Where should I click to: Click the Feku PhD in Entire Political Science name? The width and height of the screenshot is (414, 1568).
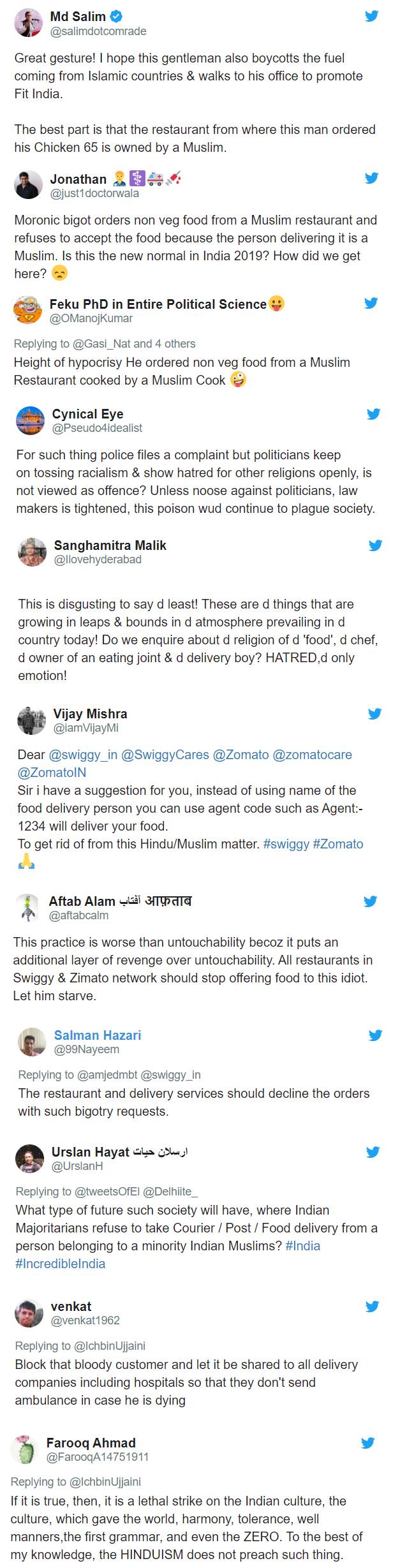point(158,304)
